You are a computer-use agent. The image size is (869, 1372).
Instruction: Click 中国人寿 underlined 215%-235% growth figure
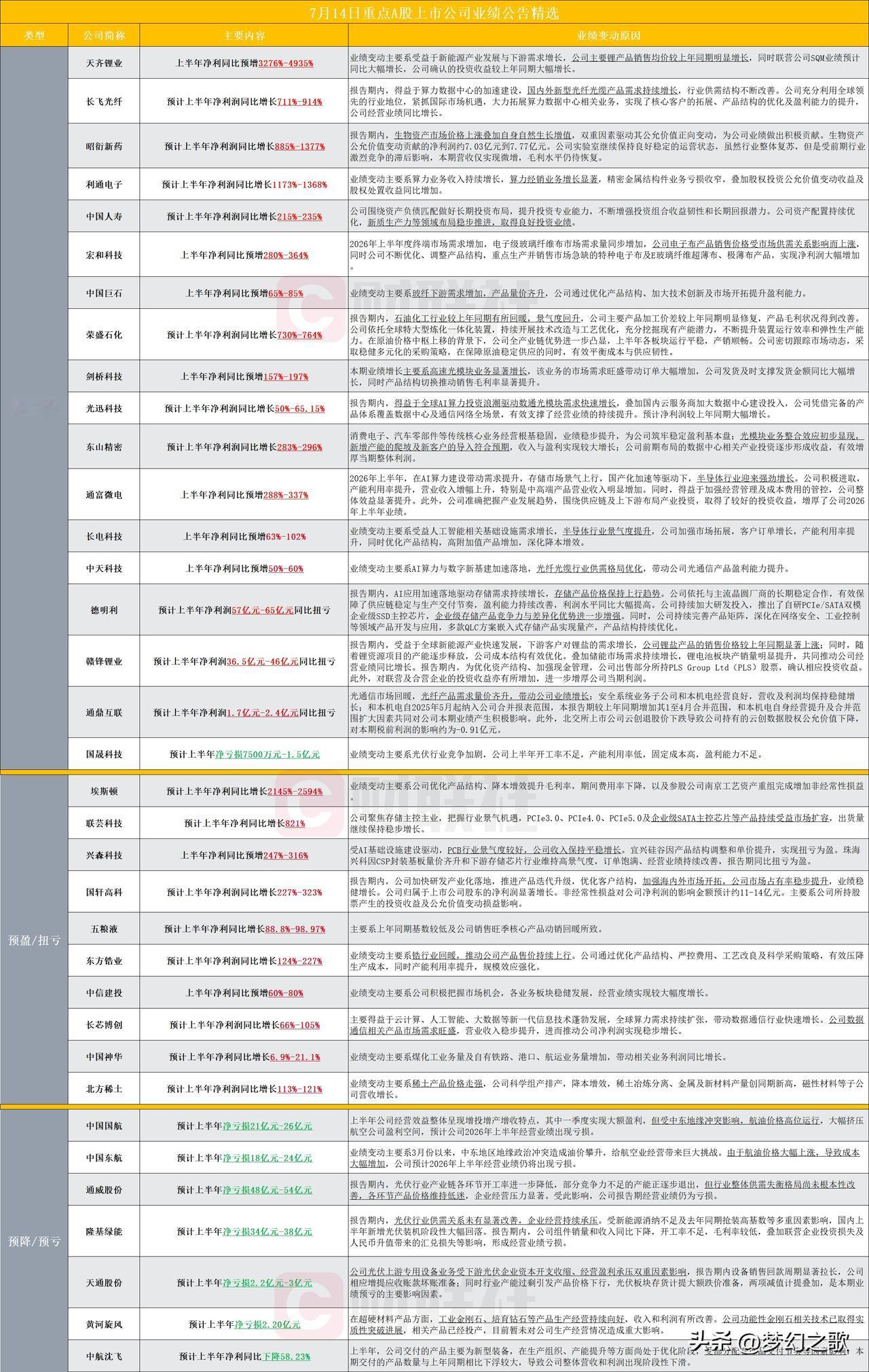pyautogui.click(x=299, y=217)
